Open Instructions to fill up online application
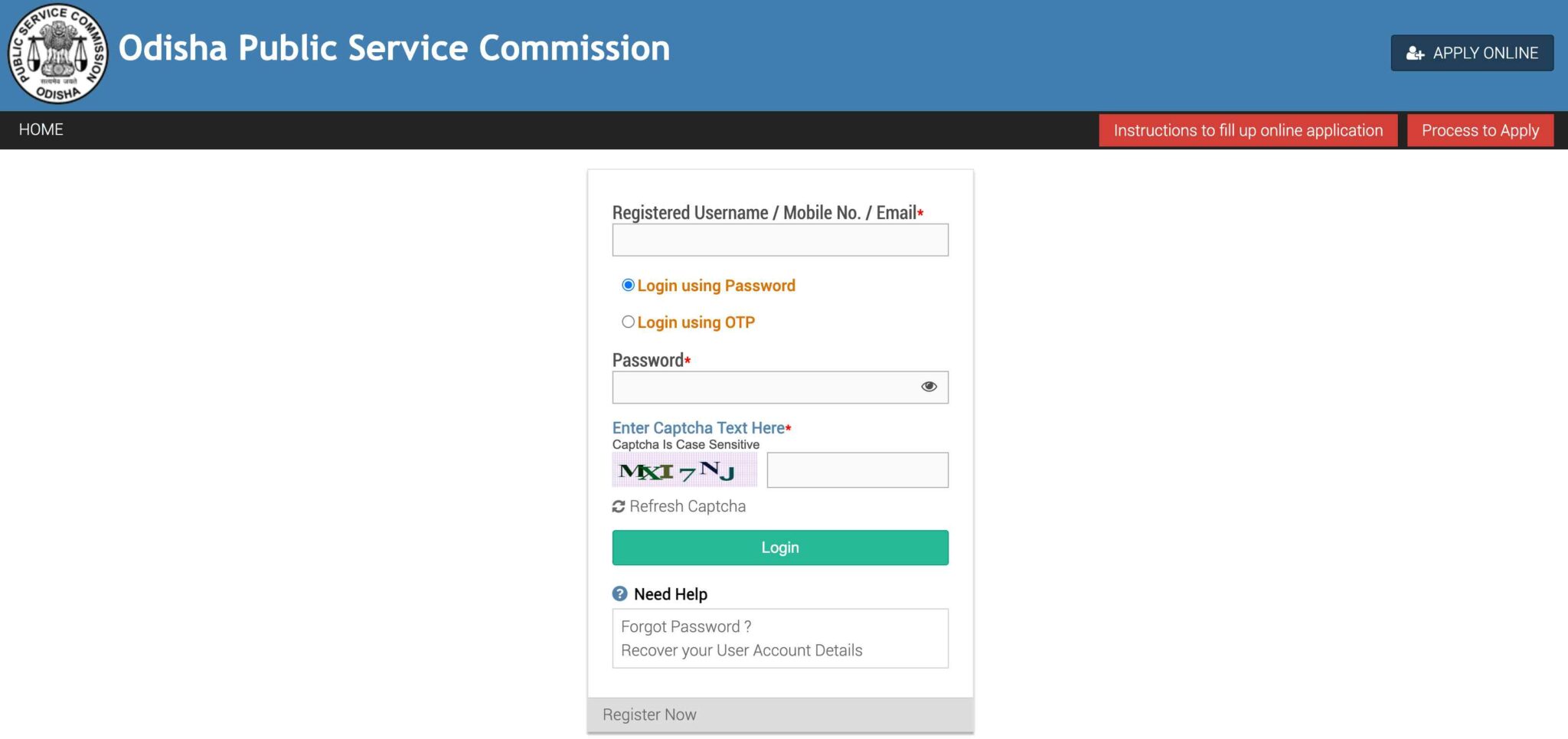The height and width of the screenshot is (739, 1568). coord(1248,130)
